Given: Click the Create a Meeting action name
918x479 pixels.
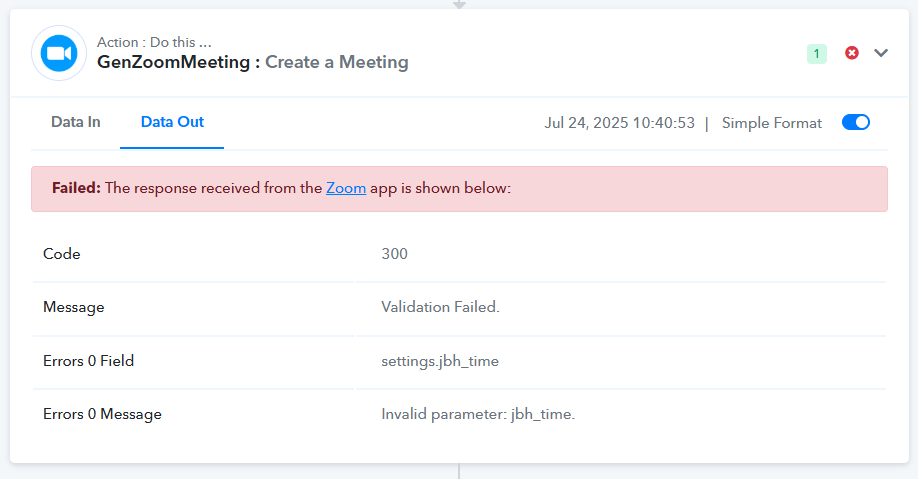Looking at the screenshot, I should pos(337,62).
